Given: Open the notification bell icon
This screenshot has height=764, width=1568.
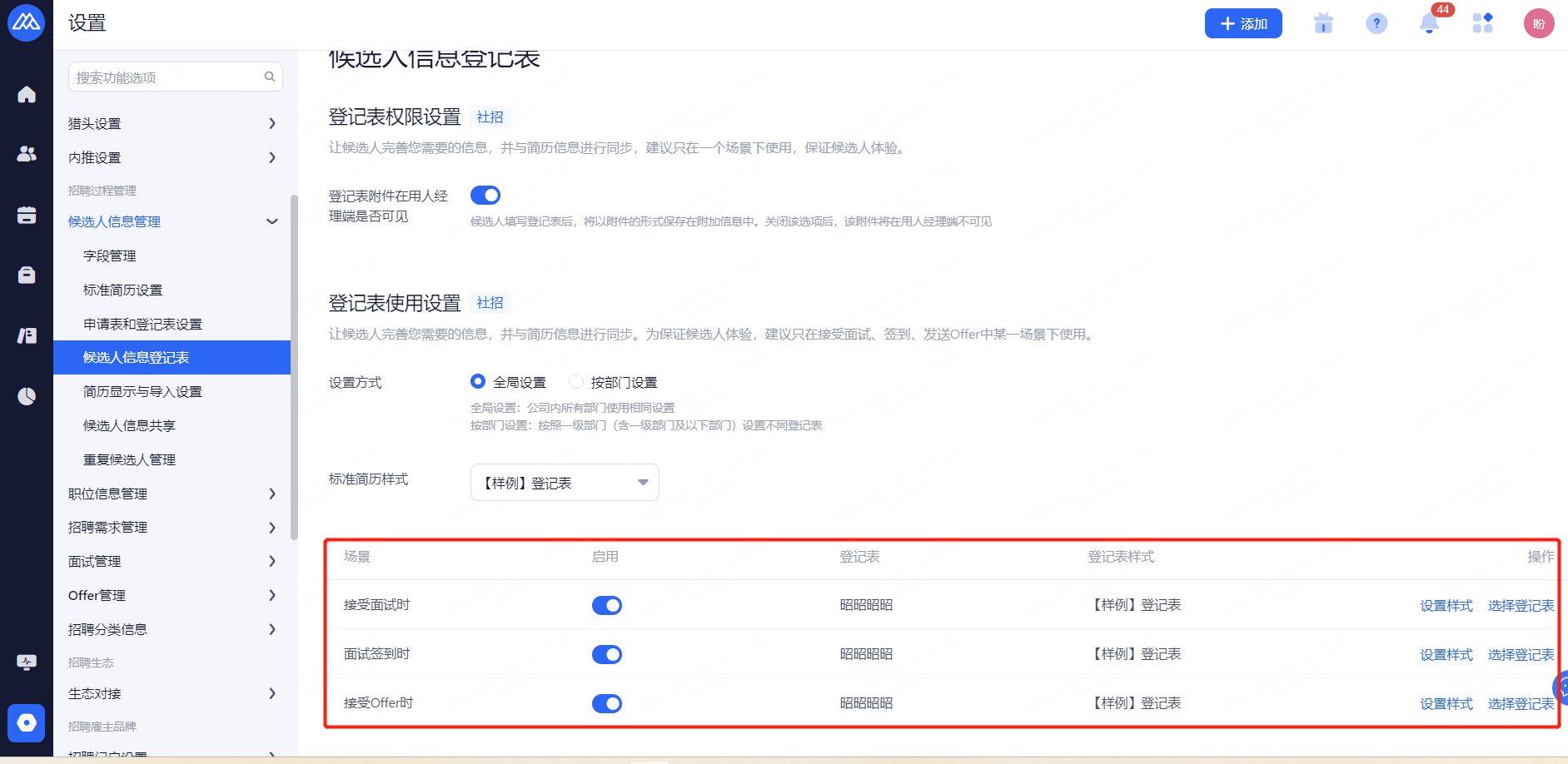Looking at the screenshot, I should click(x=1429, y=23).
